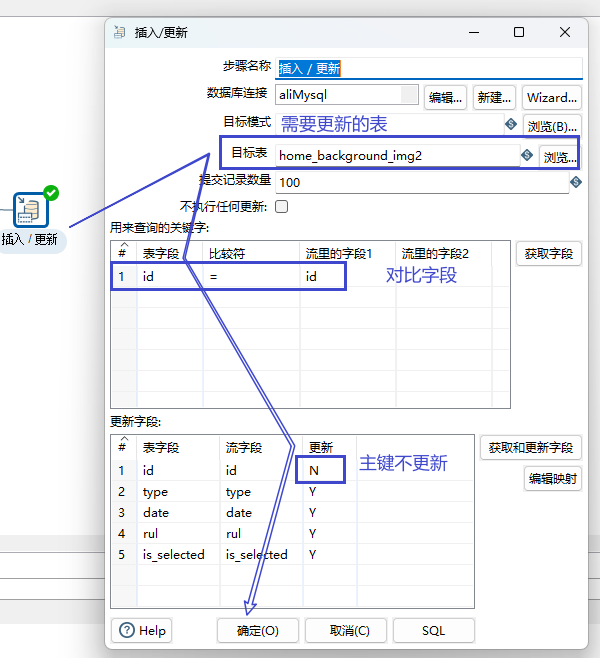Viewport: 600px width, 658px height.
Task: Click variable icon beside target schema field
Action: coord(511,125)
